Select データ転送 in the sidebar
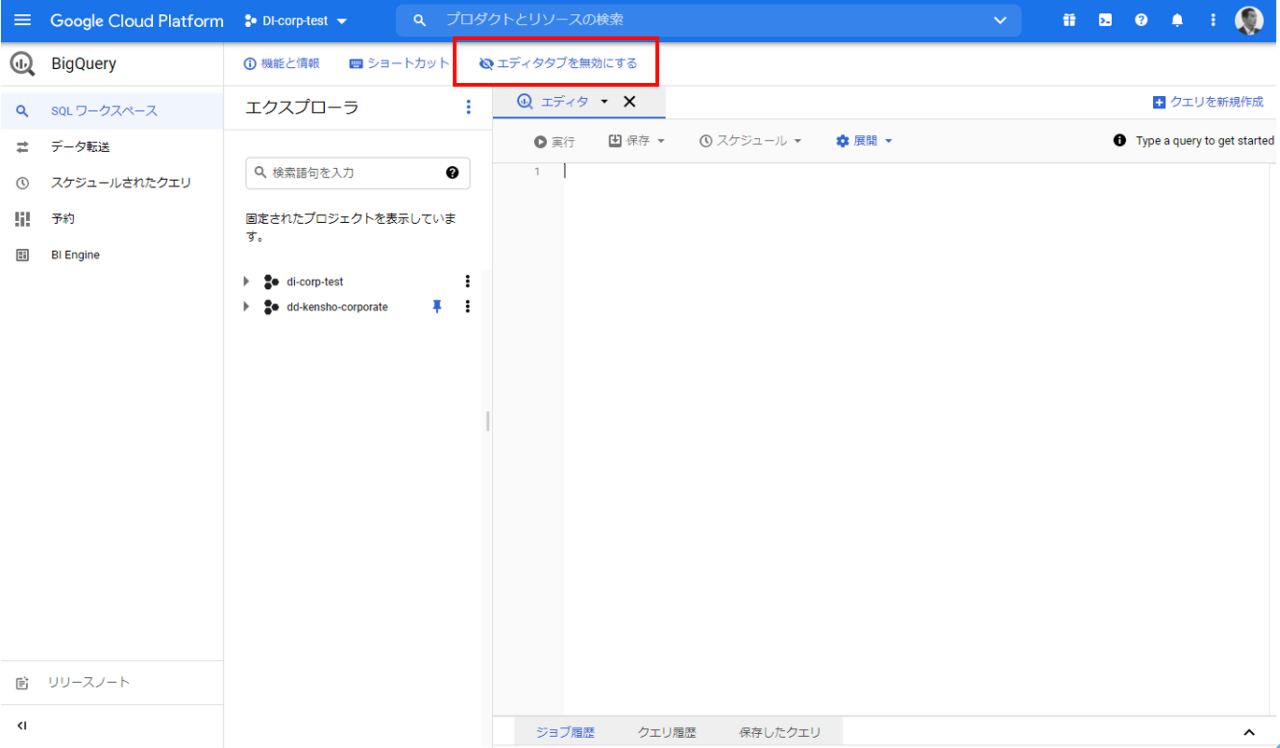The height and width of the screenshot is (748, 1280). pos(80,147)
